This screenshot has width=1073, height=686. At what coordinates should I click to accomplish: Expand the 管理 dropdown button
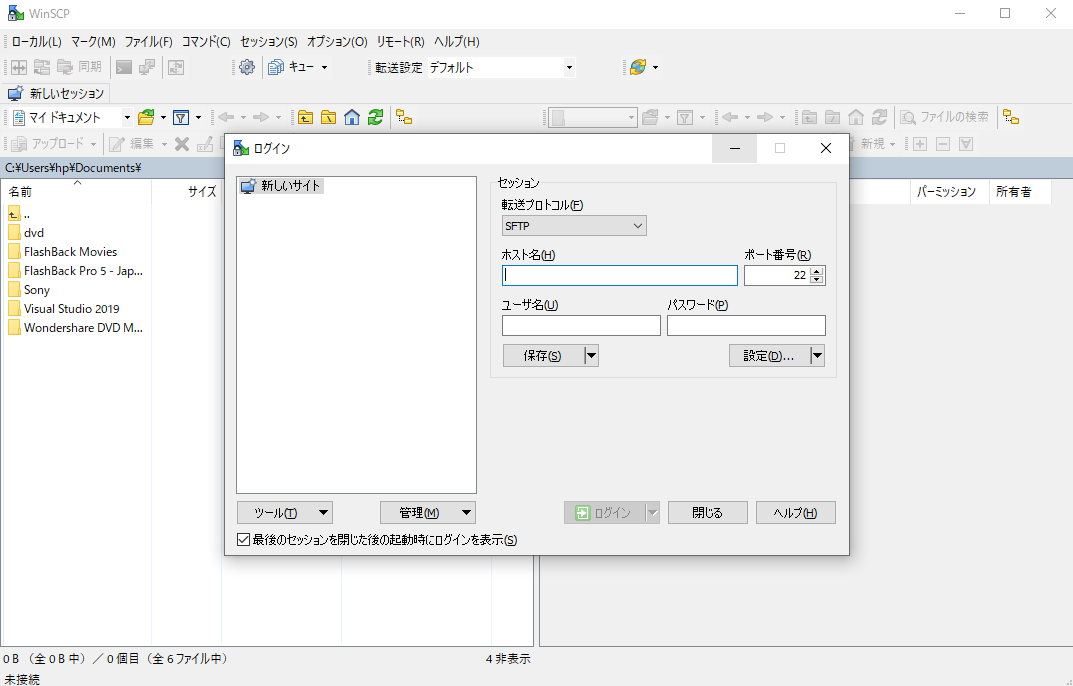(x=428, y=513)
